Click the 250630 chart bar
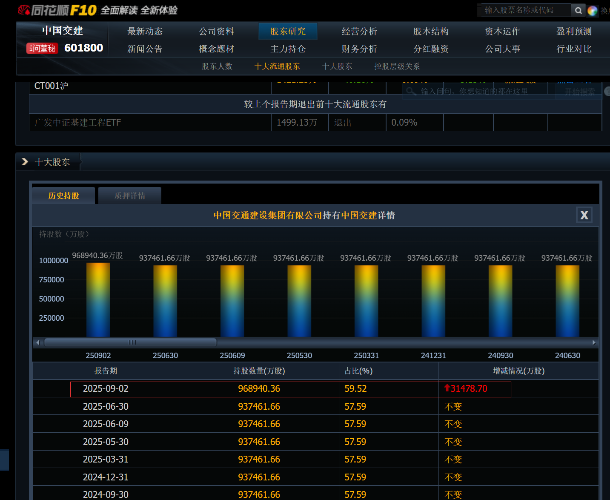The height and width of the screenshot is (500, 610). [165, 301]
